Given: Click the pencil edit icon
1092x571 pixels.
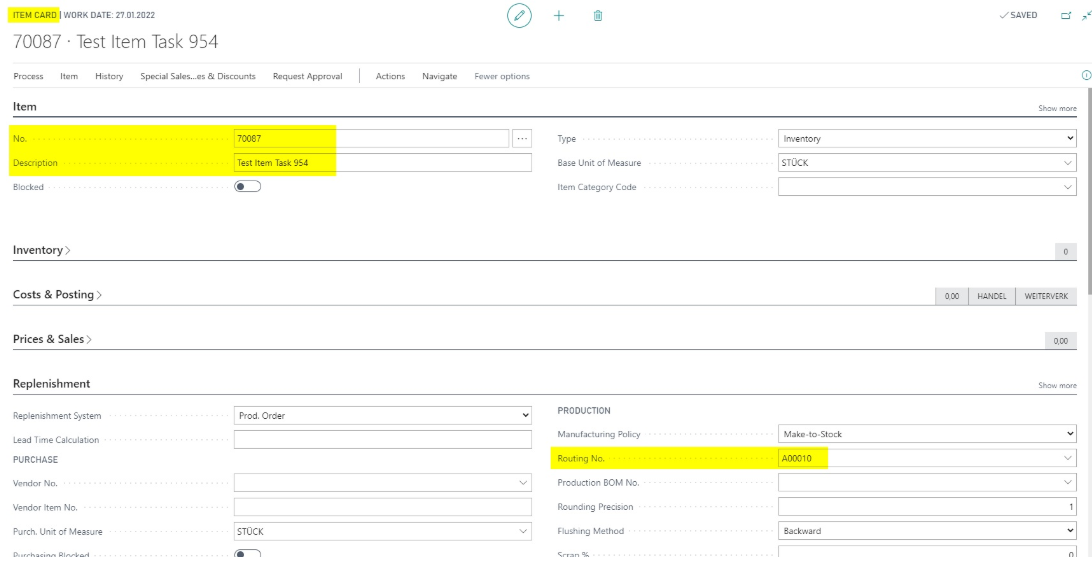Looking at the screenshot, I should pos(519,15).
